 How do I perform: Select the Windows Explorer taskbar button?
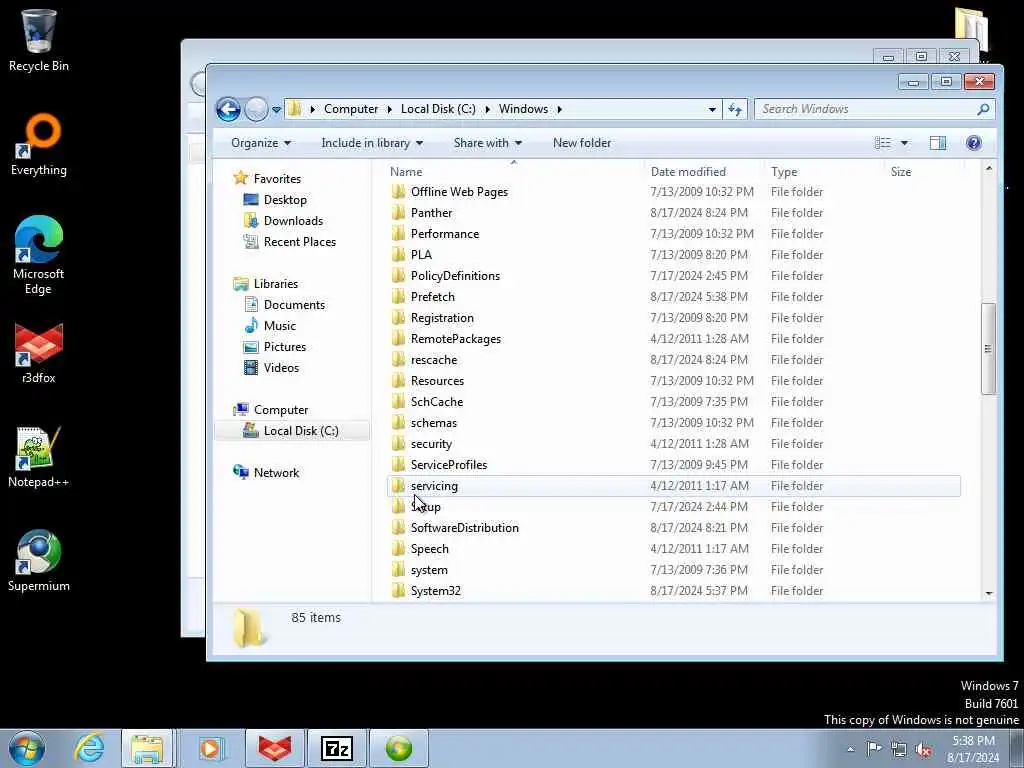pyautogui.click(x=147, y=748)
